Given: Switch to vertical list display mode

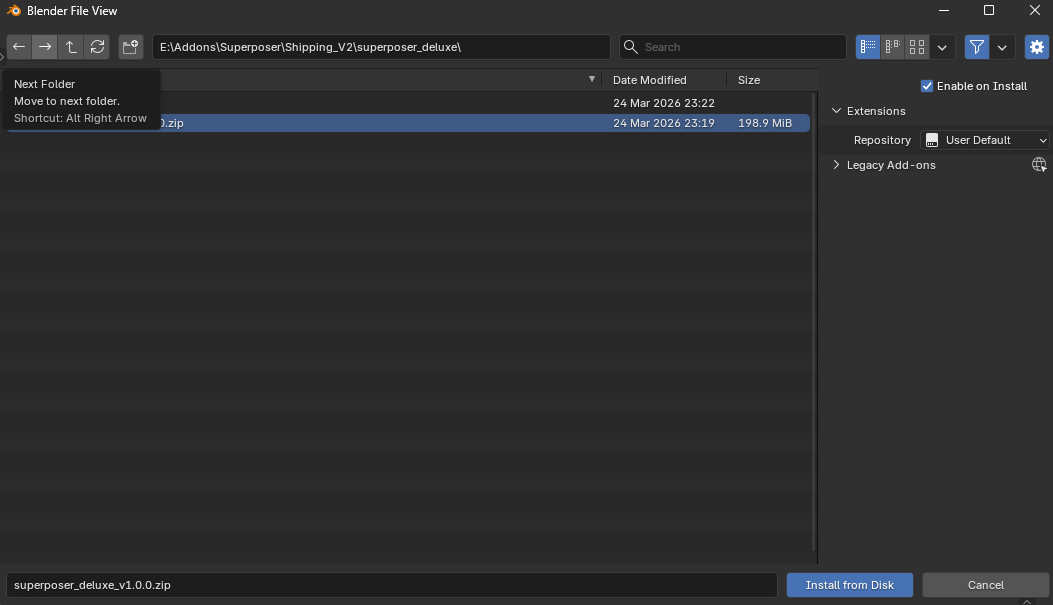Looking at the screenshot, I should click(868, 47).
